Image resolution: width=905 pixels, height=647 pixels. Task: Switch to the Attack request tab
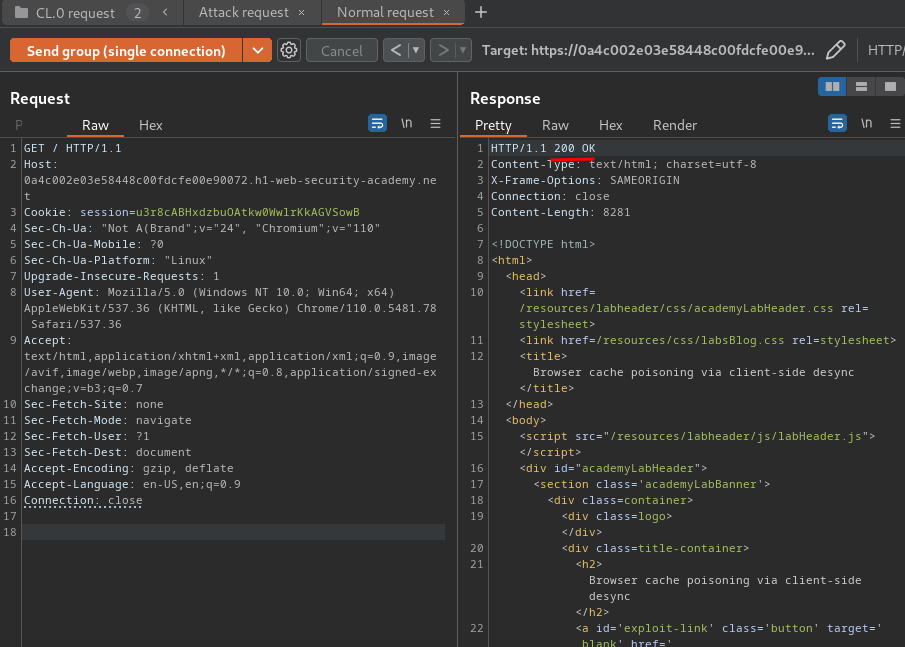click(x=244, y=12)
